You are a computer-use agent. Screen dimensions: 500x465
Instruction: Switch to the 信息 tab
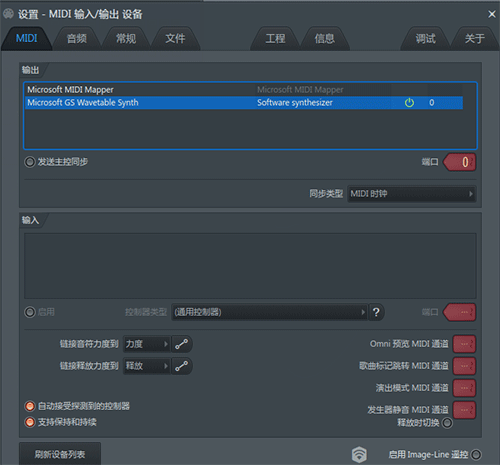[x=325, y=39]
